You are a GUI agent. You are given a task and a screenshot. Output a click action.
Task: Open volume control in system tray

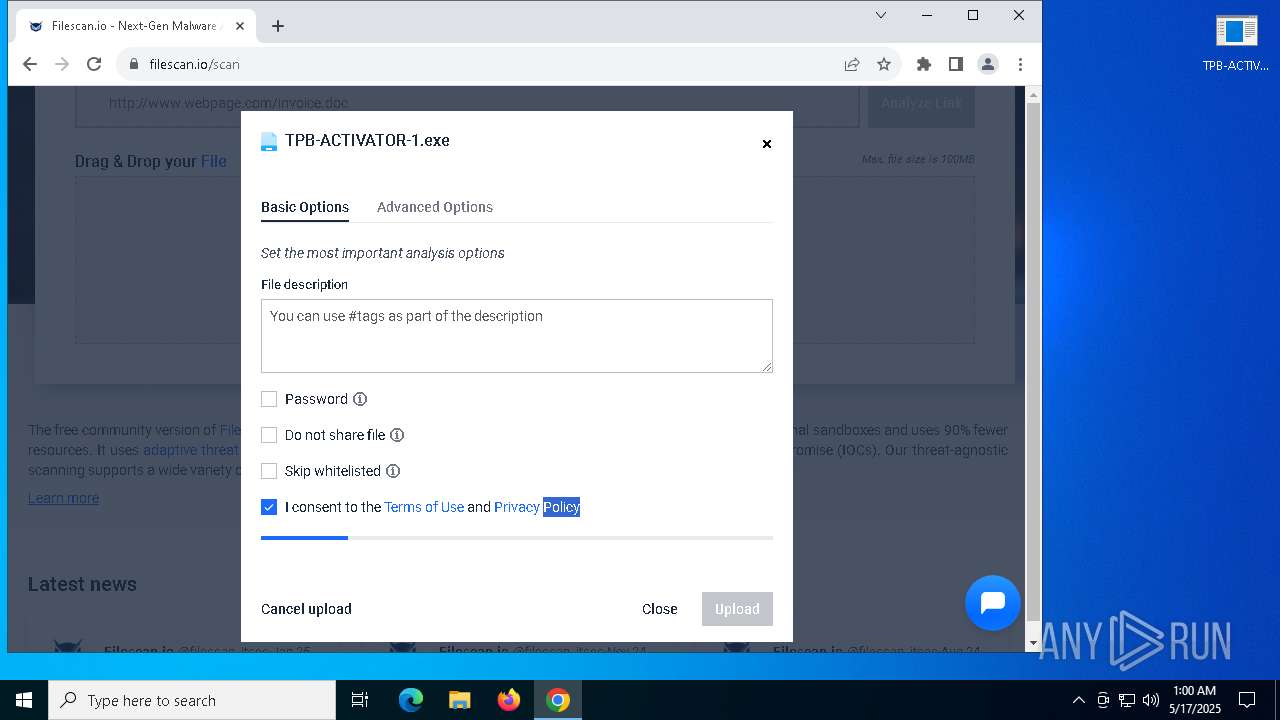[x=1151, y=700]
